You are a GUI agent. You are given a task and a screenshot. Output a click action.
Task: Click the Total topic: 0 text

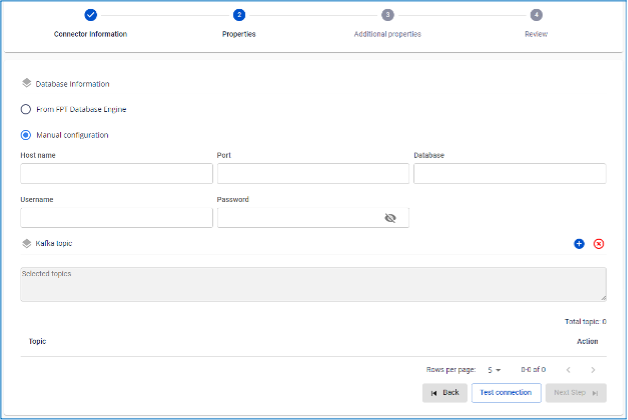(x=585, y=322)
